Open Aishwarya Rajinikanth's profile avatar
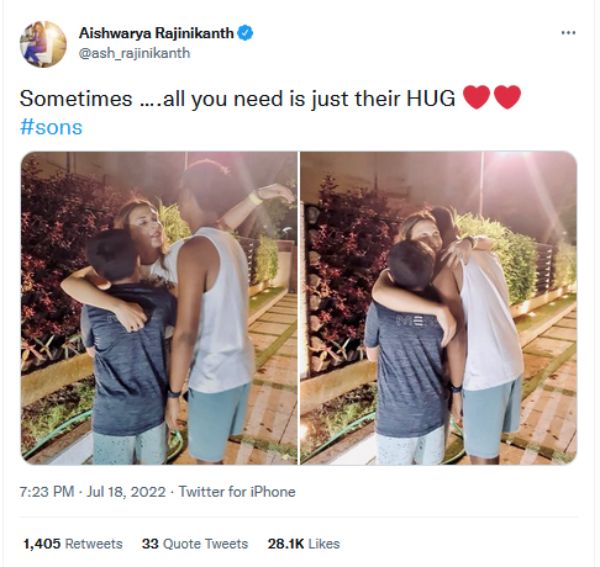This screenshot has width=600, height=567. pos(43,44)
